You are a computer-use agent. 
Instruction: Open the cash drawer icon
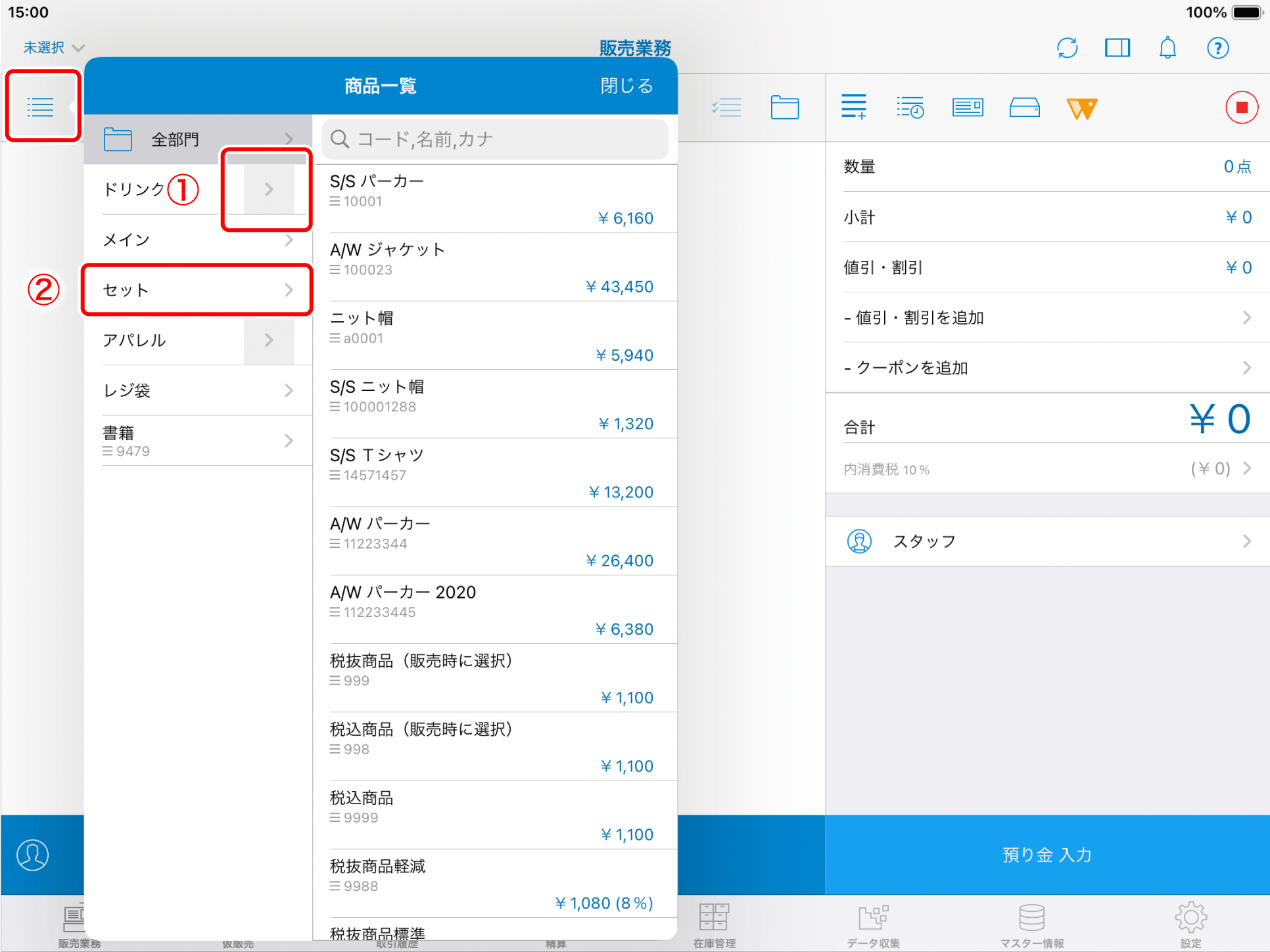tap(1024, 108)
